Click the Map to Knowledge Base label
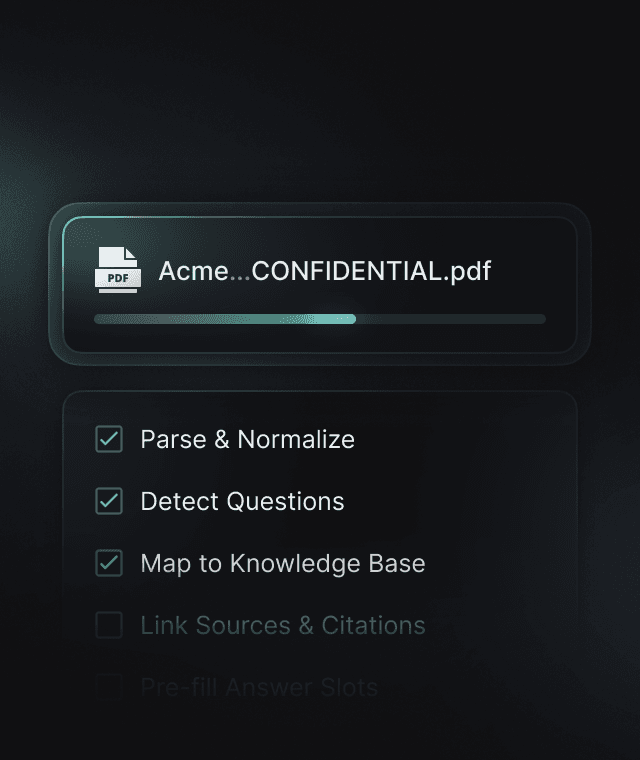Screen dimensions: 640x760 (x=283, y=564)
